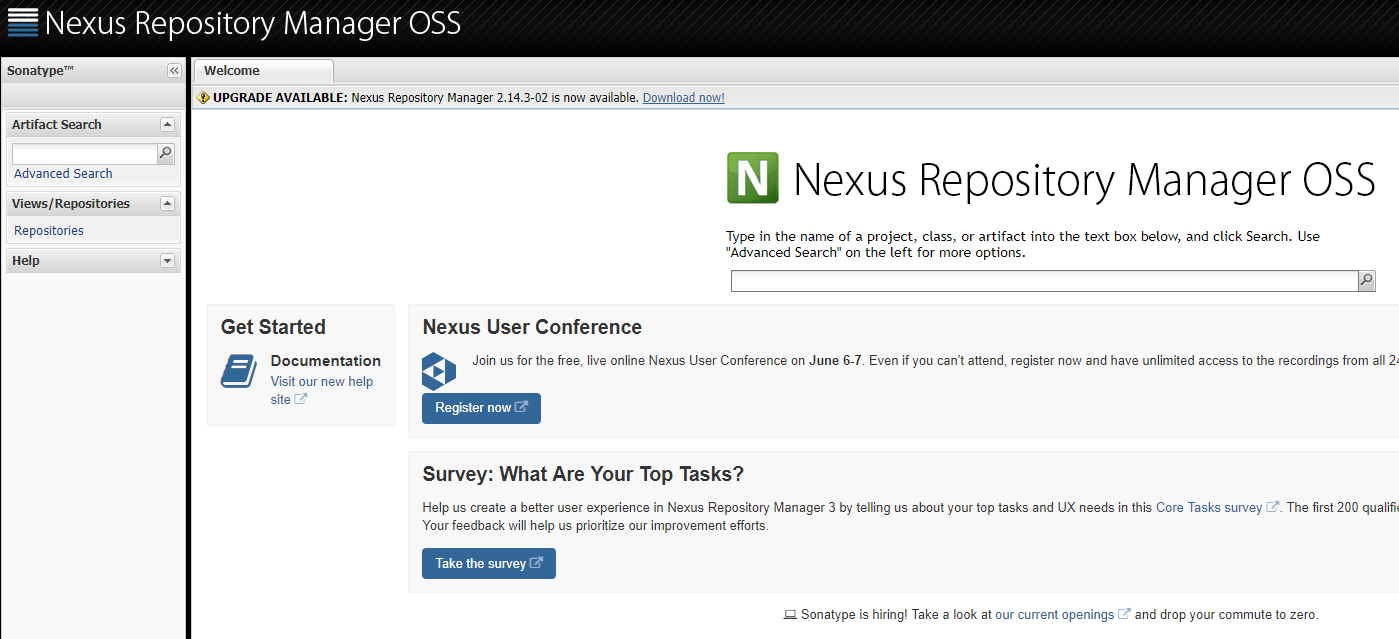
Task: Open Repositories from the sidebar
Action: [x=49, y=231]
